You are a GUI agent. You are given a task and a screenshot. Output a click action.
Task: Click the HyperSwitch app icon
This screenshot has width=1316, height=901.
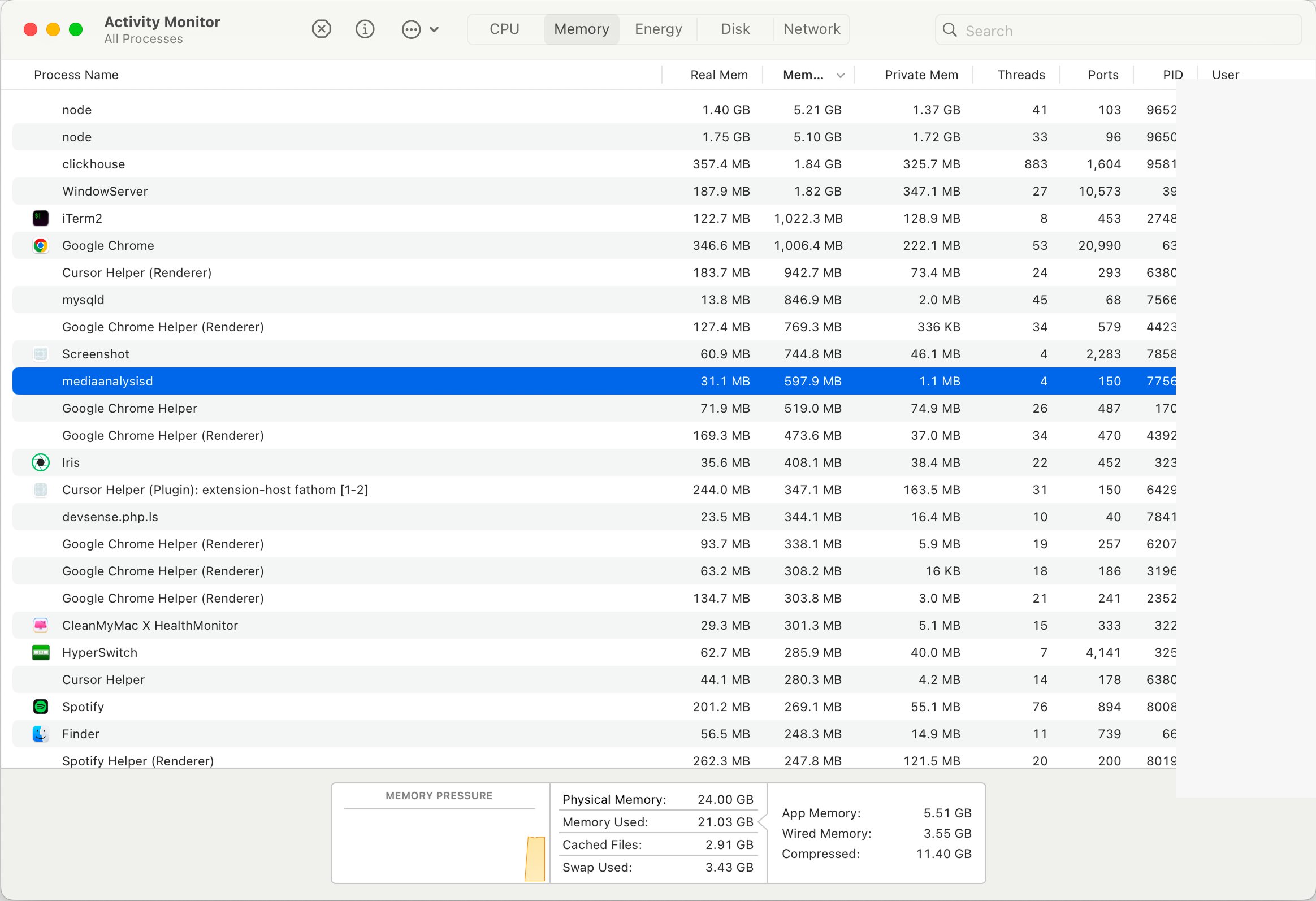(41, 652)
